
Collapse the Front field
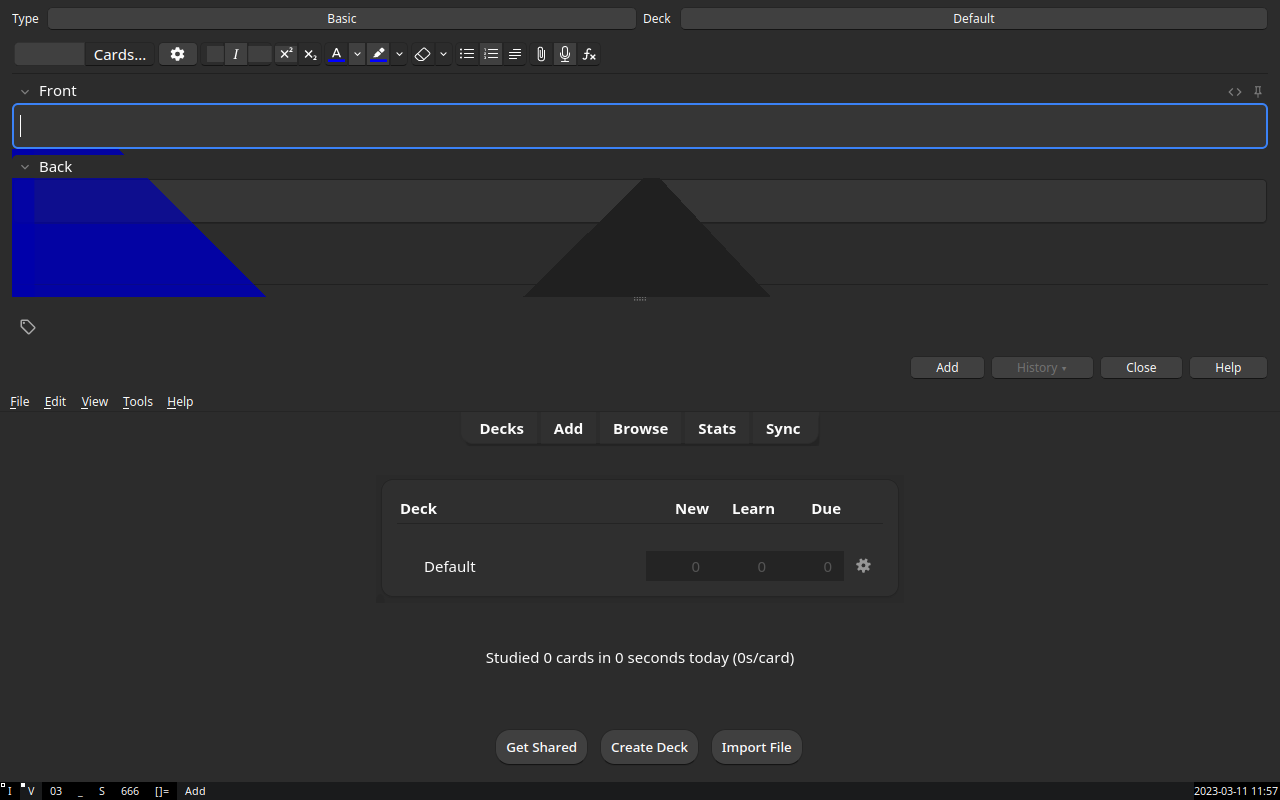pyautogui.click(x=25, y=91)
